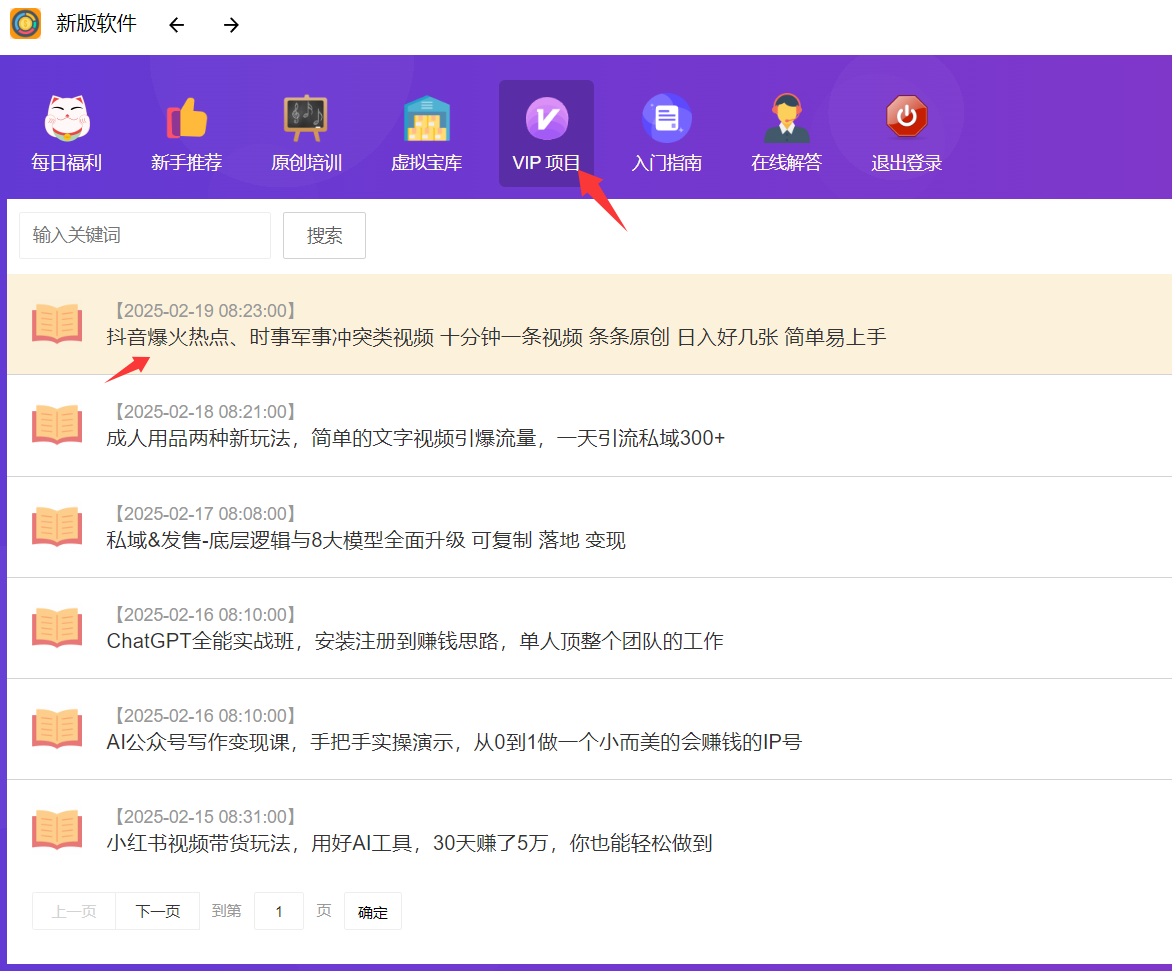Click the thumbs-up 新手推荐 icon
1172x971 pixels.
click(x=187, y=118)
